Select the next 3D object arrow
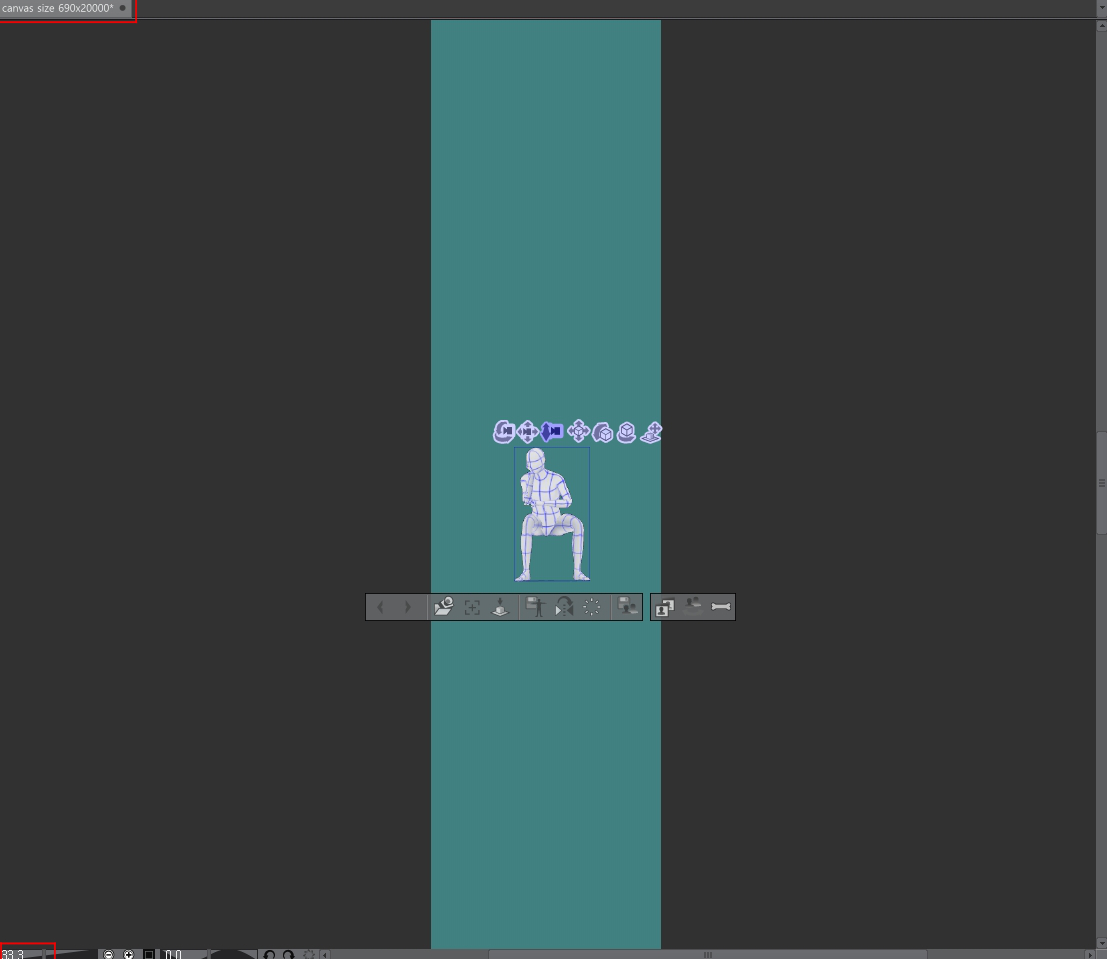The image size is (1107, 959). pos(407,607)
